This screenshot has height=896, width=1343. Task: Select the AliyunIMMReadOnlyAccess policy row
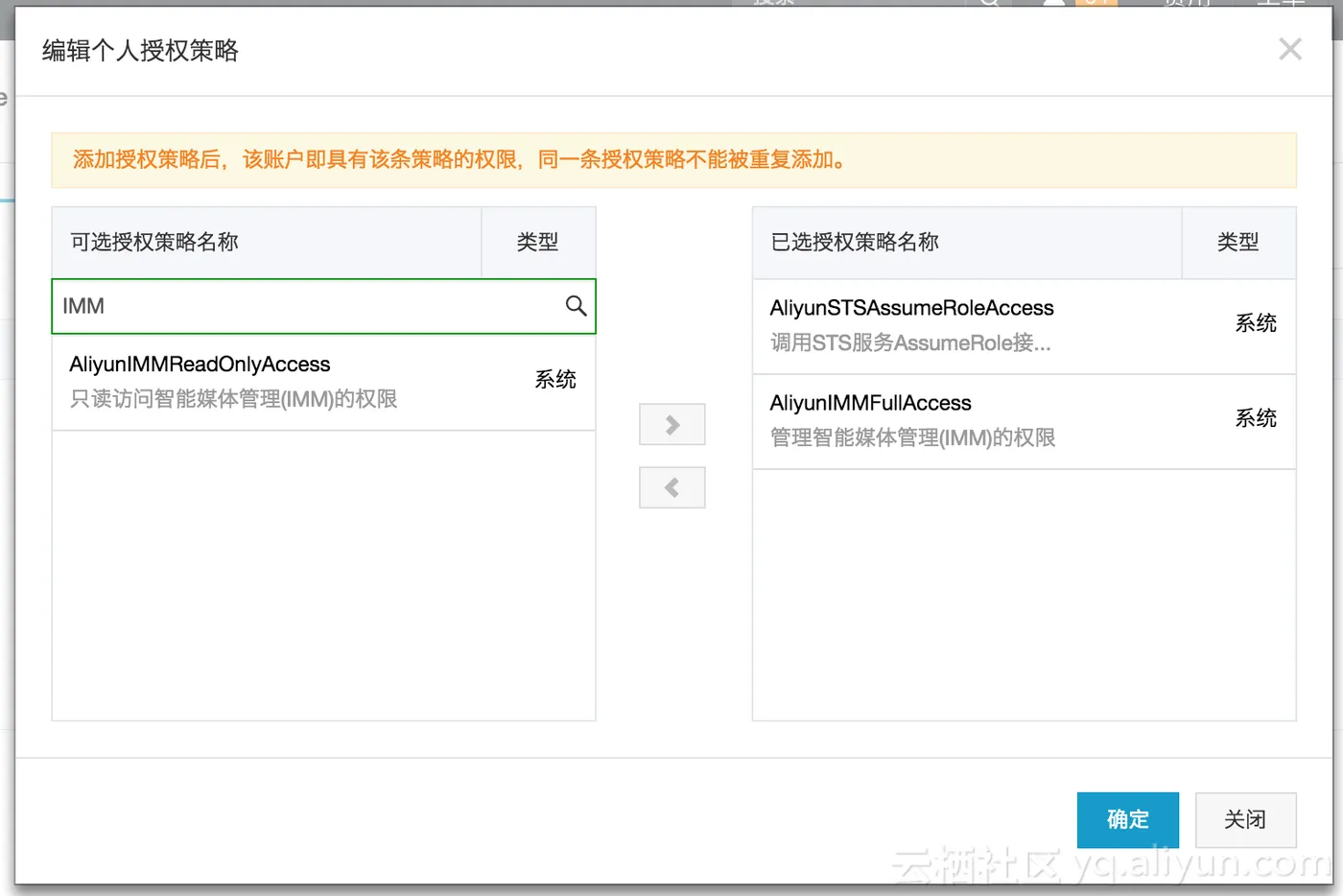[323, 382]
